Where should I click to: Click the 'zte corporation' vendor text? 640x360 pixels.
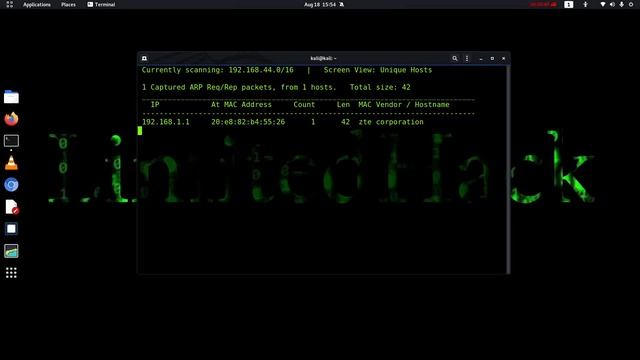coord(391,122)
